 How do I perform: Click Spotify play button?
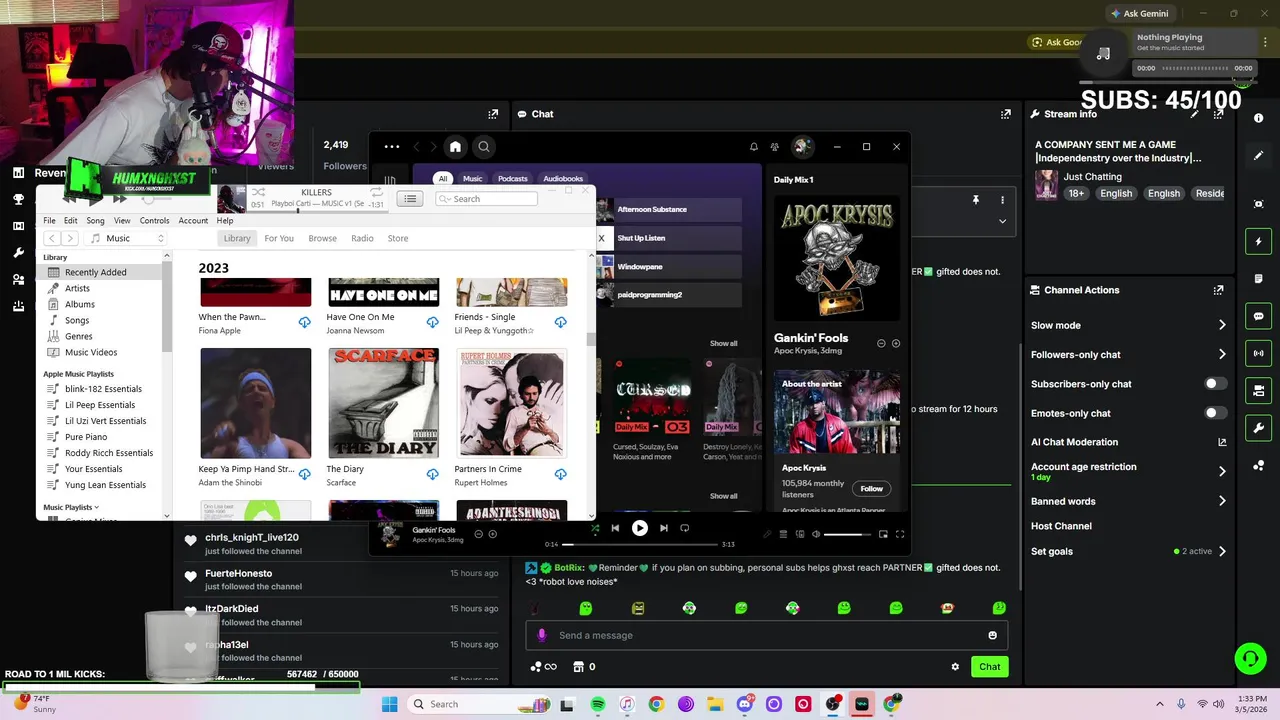pos(640,528)
